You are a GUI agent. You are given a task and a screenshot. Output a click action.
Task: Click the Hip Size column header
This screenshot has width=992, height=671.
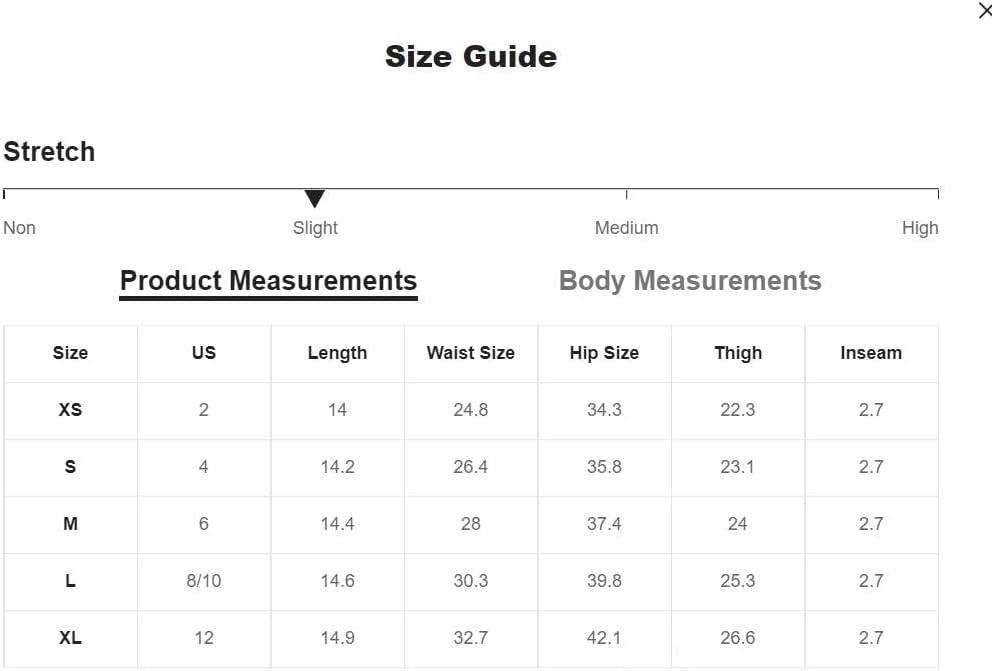coord(604,353)
